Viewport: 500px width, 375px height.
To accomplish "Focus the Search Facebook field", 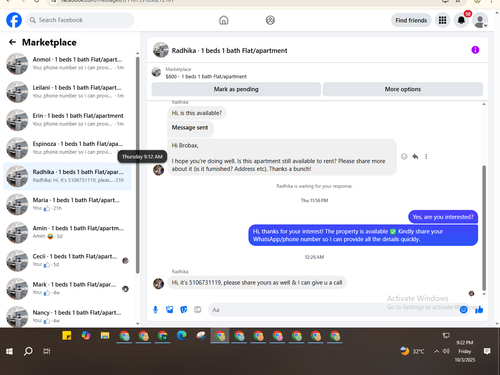I will point(80,20).
